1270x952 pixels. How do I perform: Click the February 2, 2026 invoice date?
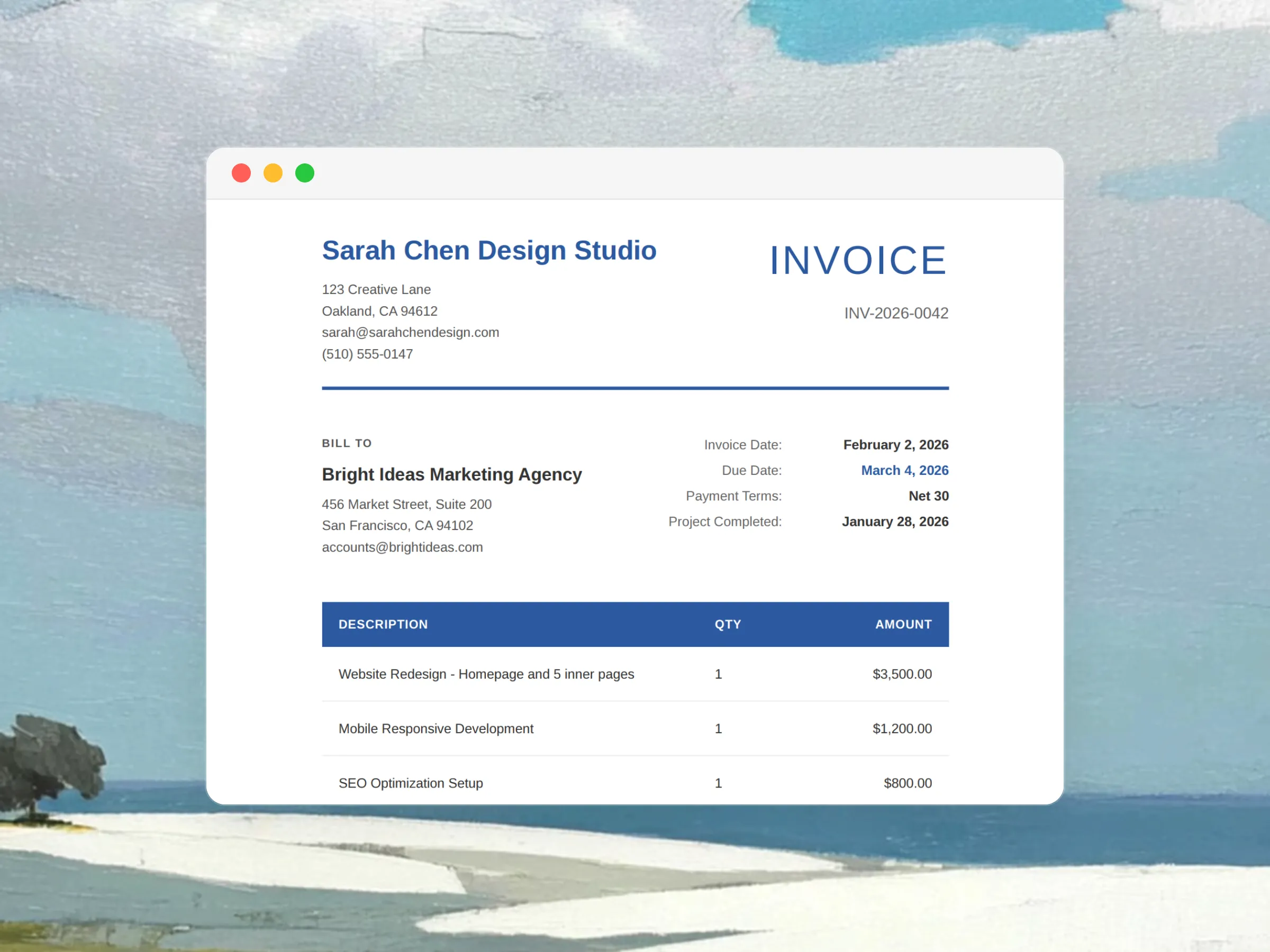895,445
